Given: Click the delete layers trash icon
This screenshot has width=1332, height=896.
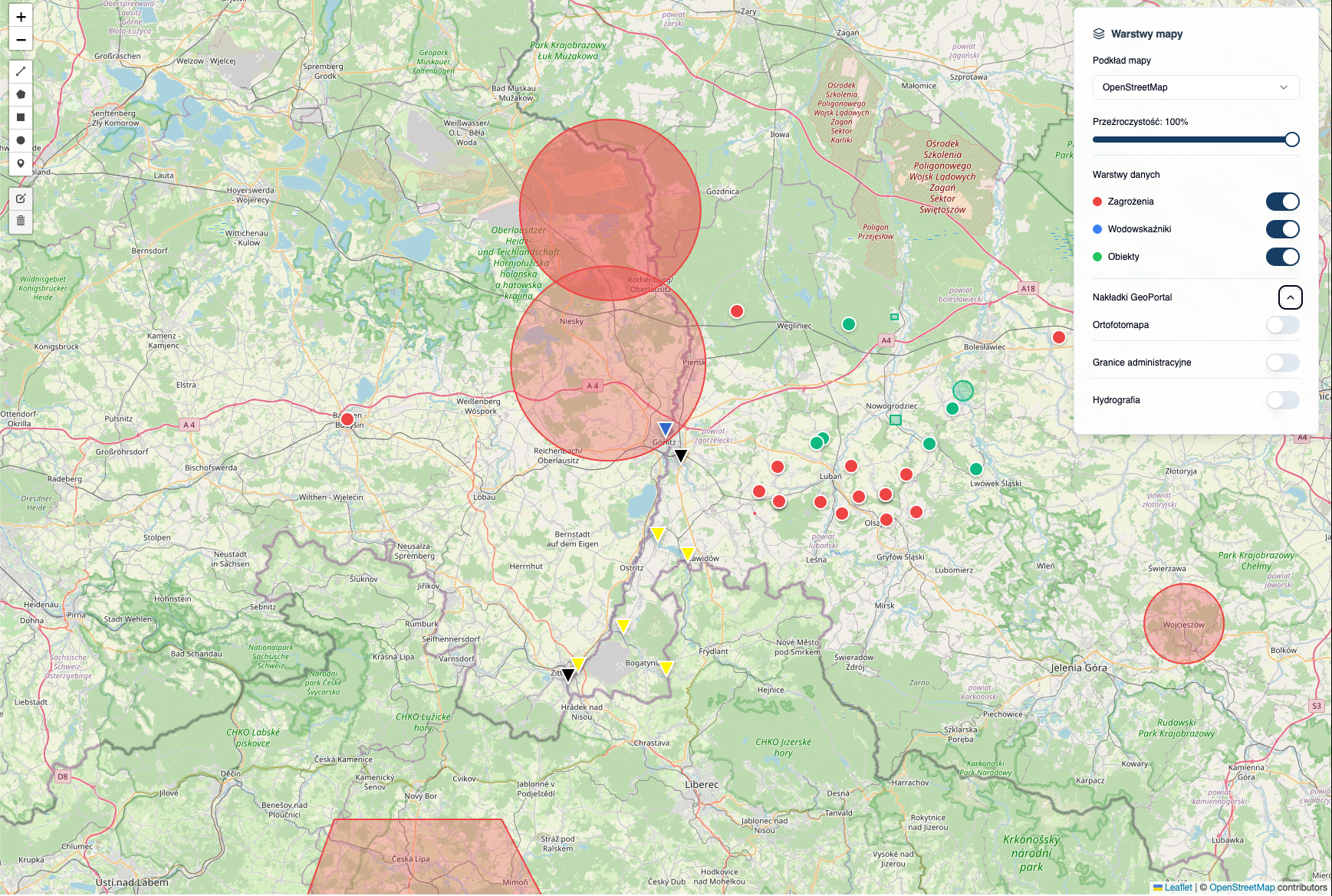Looking at the screenshot, I should (21, 222).
